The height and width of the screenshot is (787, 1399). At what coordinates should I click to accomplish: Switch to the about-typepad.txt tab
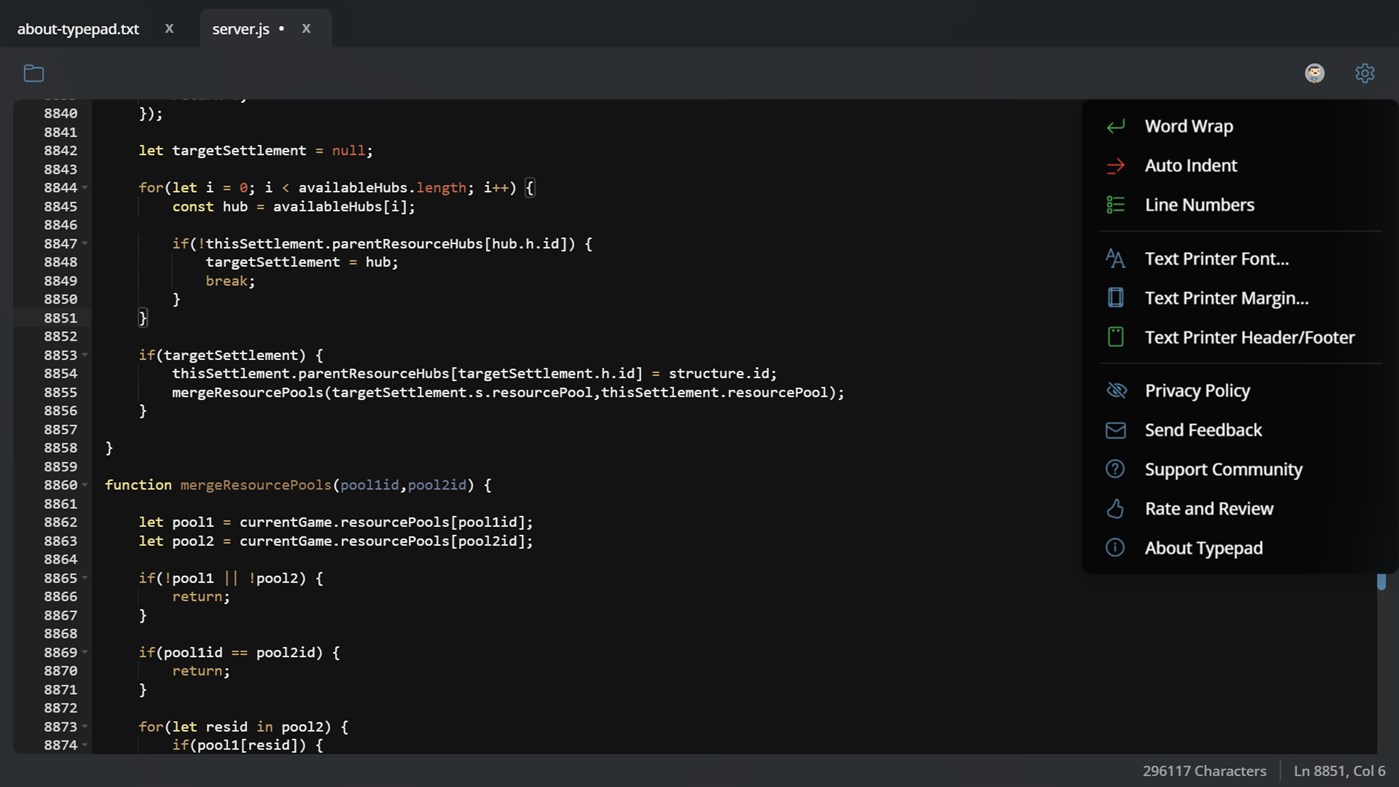point(77,28)
